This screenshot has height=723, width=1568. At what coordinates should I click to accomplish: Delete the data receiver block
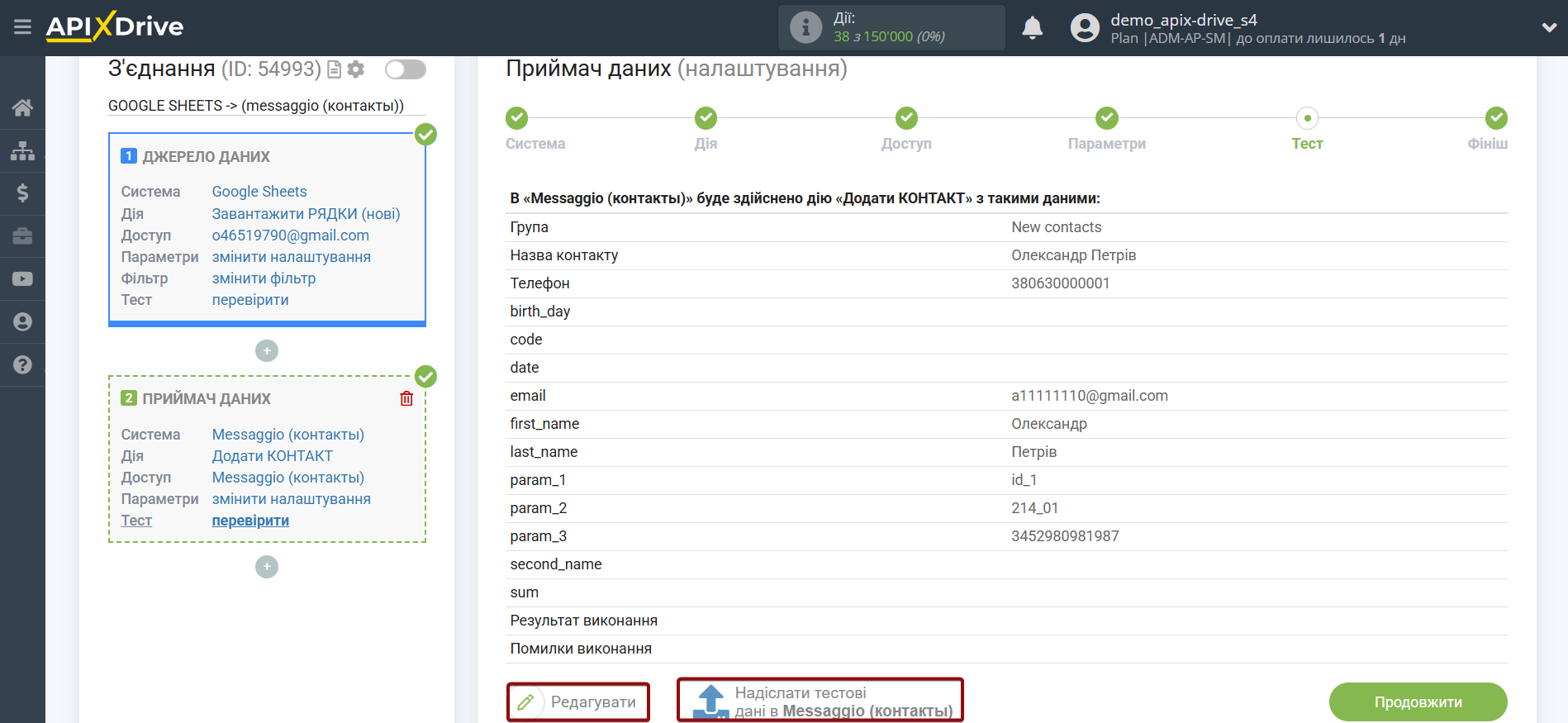click(406, 398)
